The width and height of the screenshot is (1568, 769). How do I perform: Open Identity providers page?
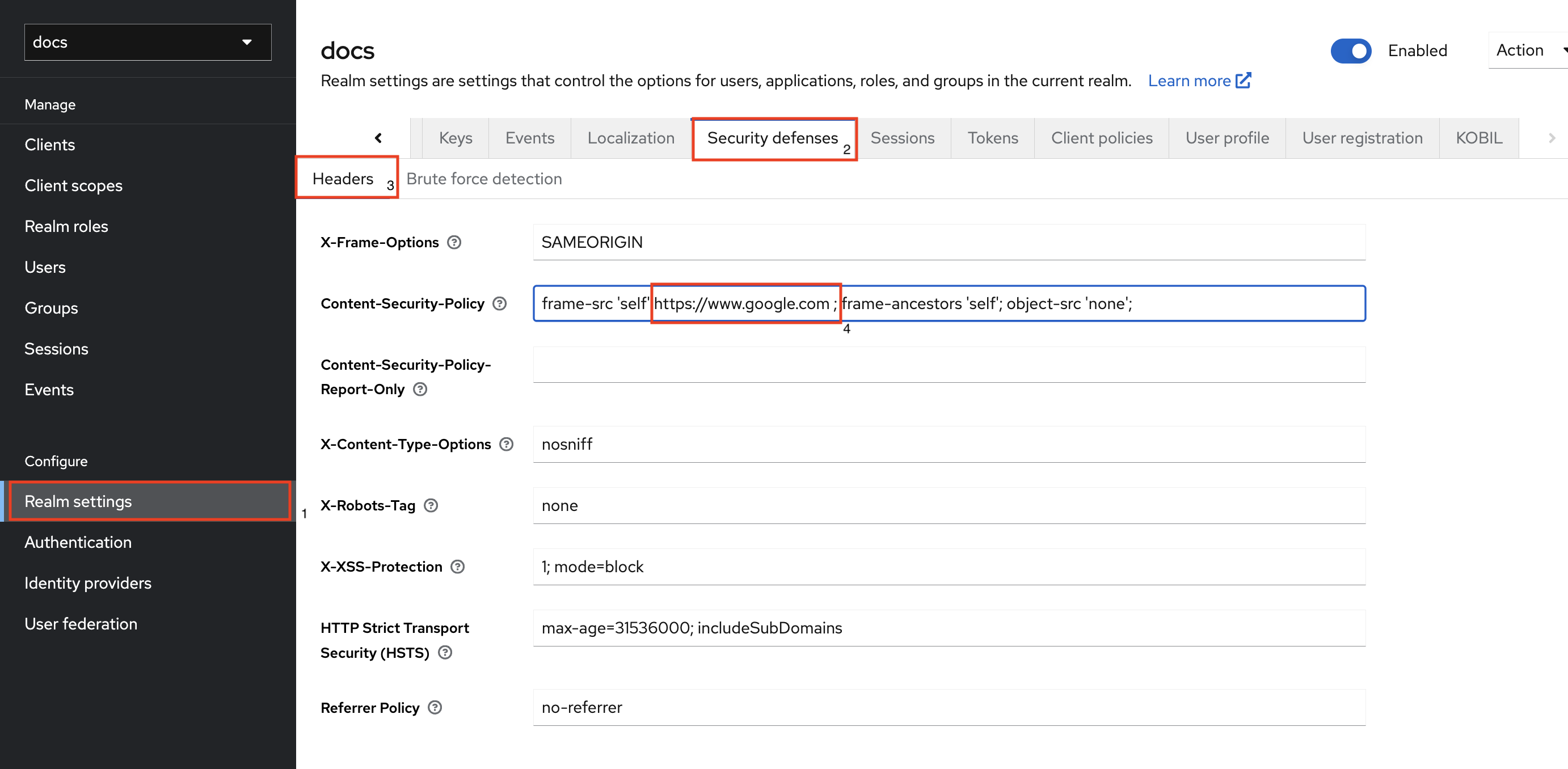(148, 583)
